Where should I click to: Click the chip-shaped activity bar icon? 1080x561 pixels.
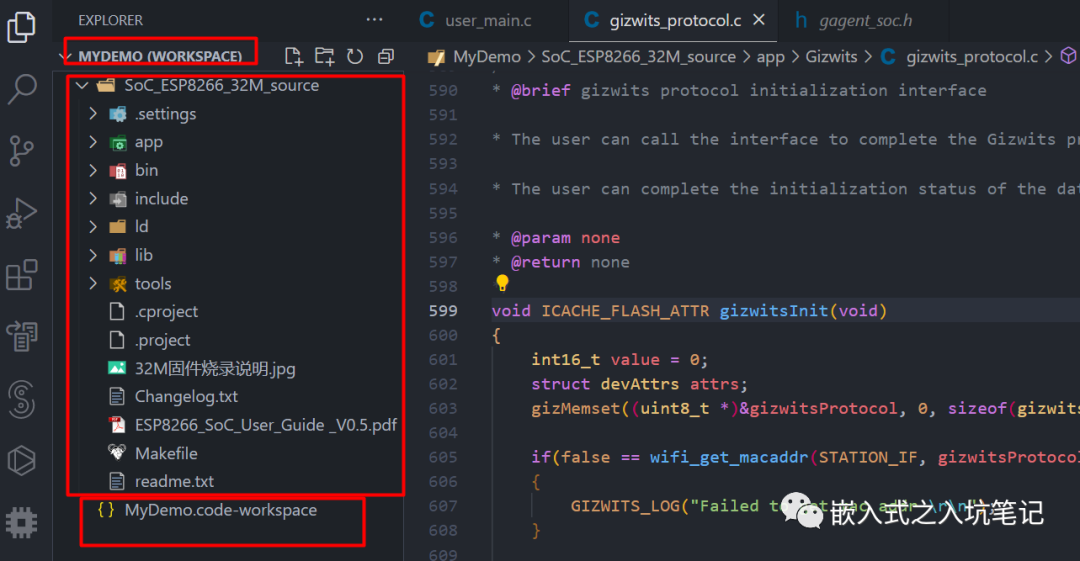point(21,522)
